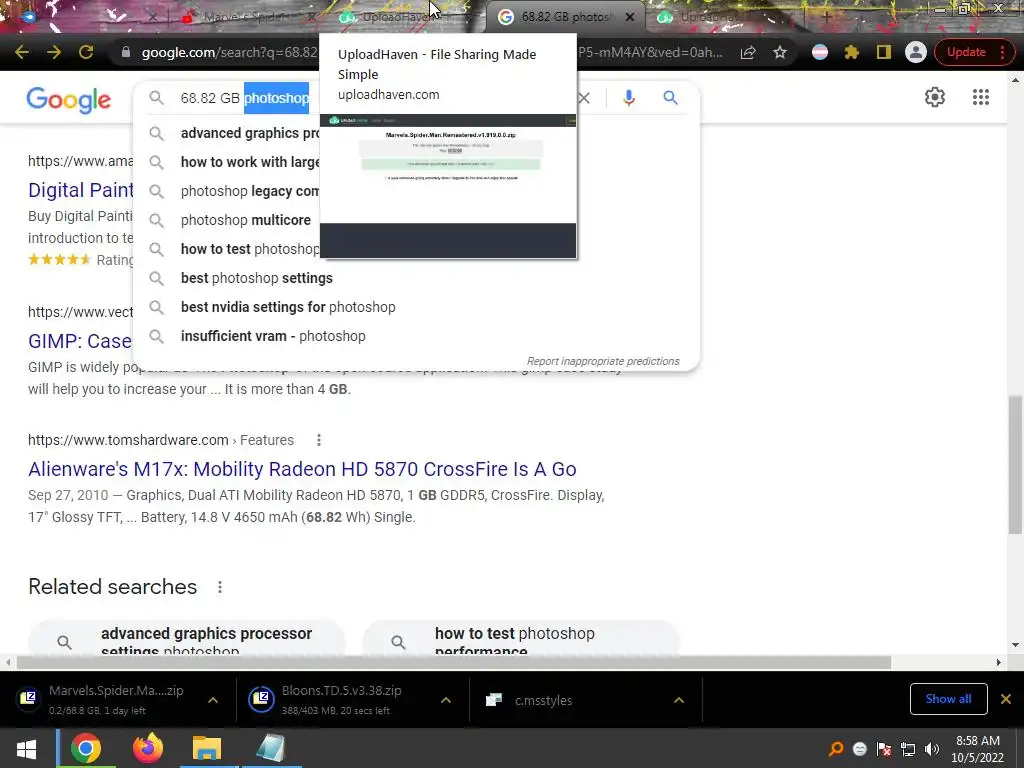This screenshot has width=1024, height=768.
Task: Click 'Show all' downloads button
Action: (948, 699)
